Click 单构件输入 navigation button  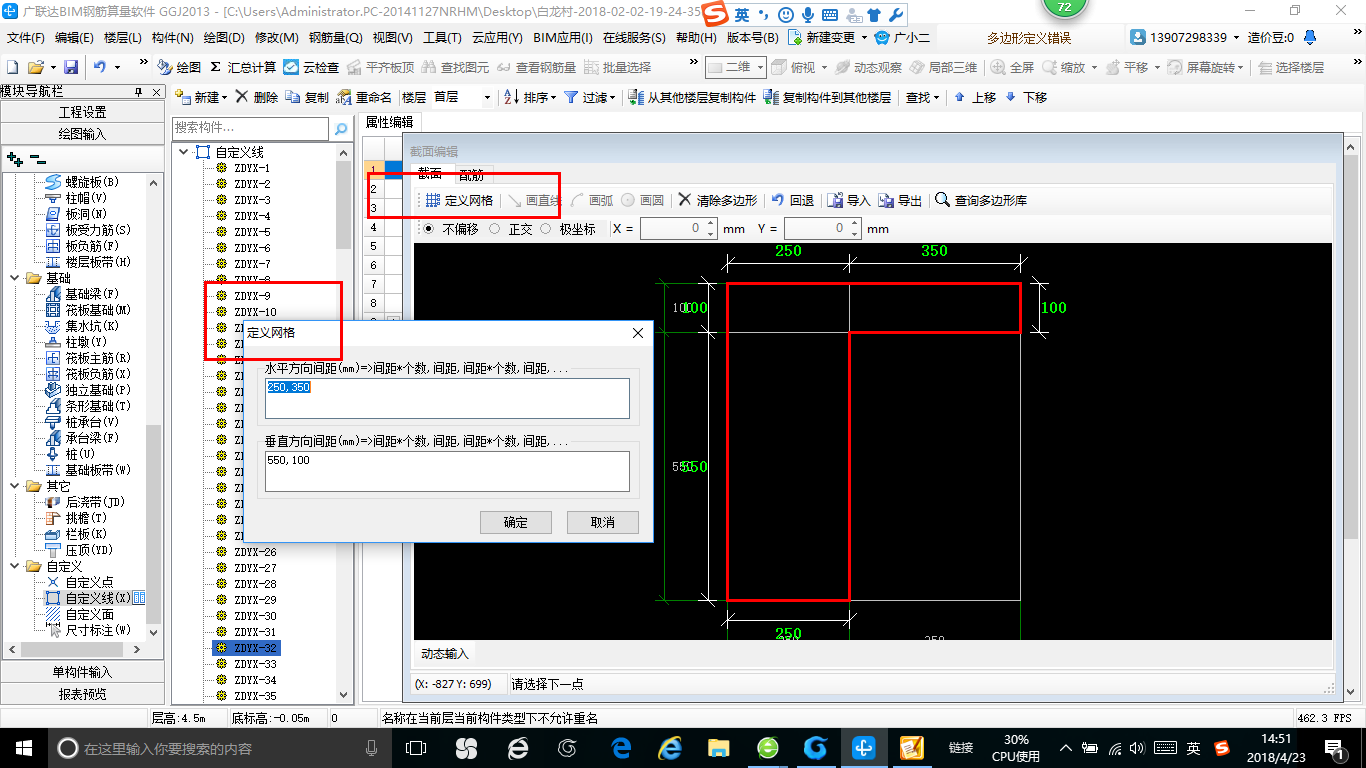tap(82, 672)
